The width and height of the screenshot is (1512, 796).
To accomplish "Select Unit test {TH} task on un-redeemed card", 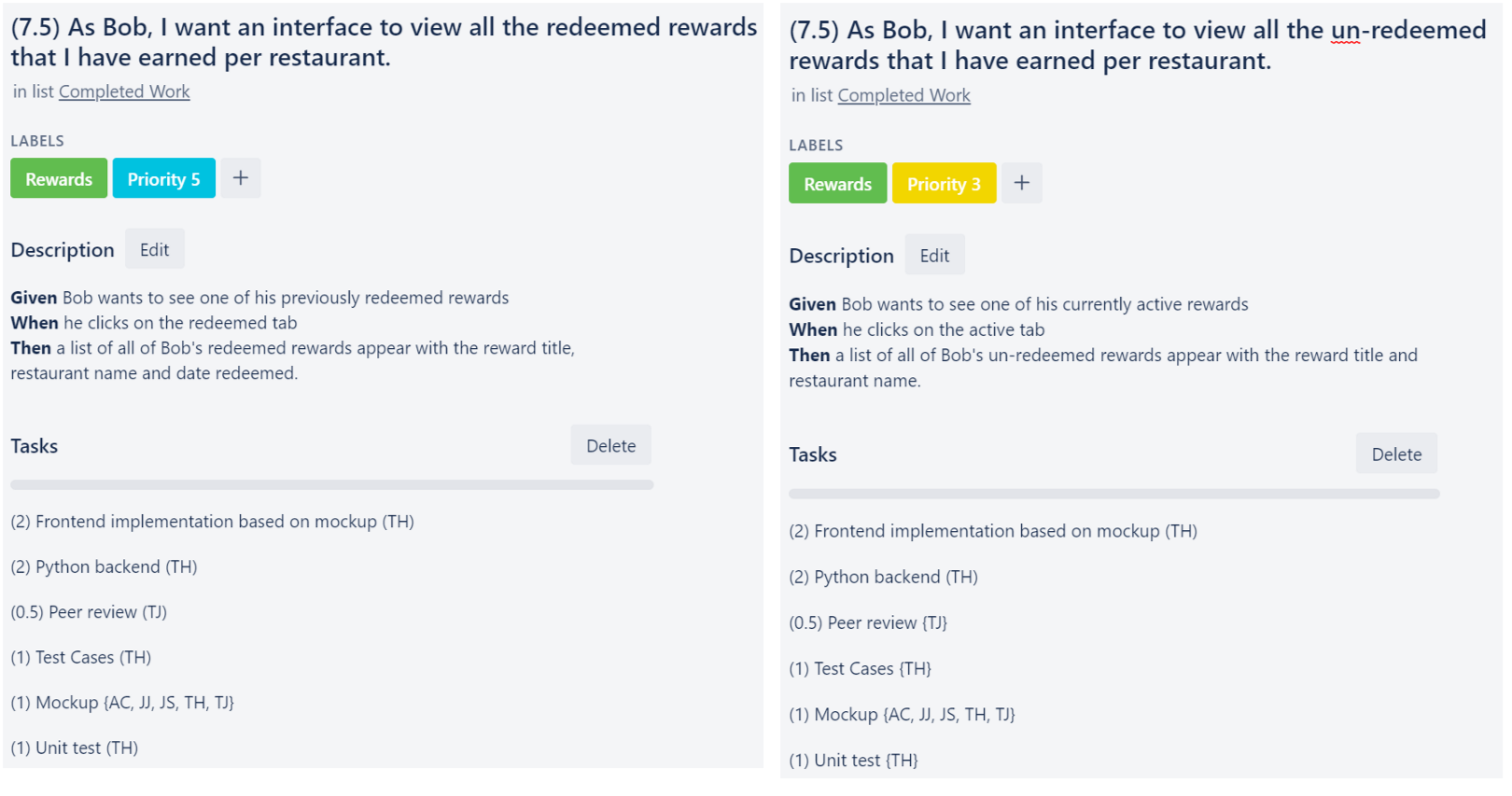I will pos(853,761).
